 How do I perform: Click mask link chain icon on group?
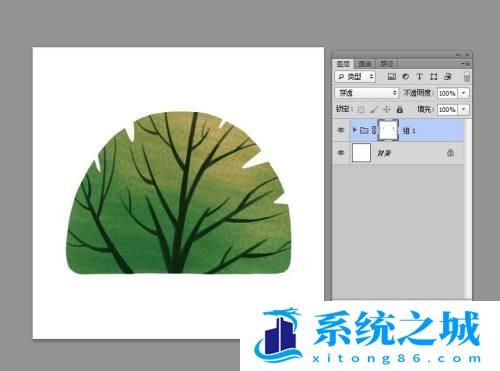click(x=374, y=130)
